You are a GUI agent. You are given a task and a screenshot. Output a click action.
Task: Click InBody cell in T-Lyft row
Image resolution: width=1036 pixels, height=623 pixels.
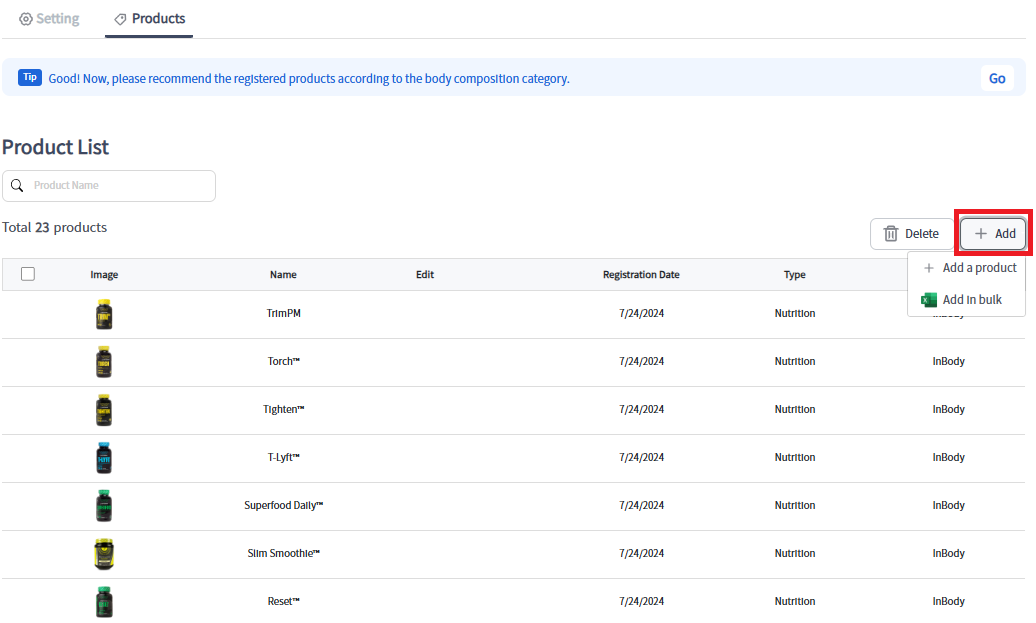pyautogui.click(x=949, y=457)
